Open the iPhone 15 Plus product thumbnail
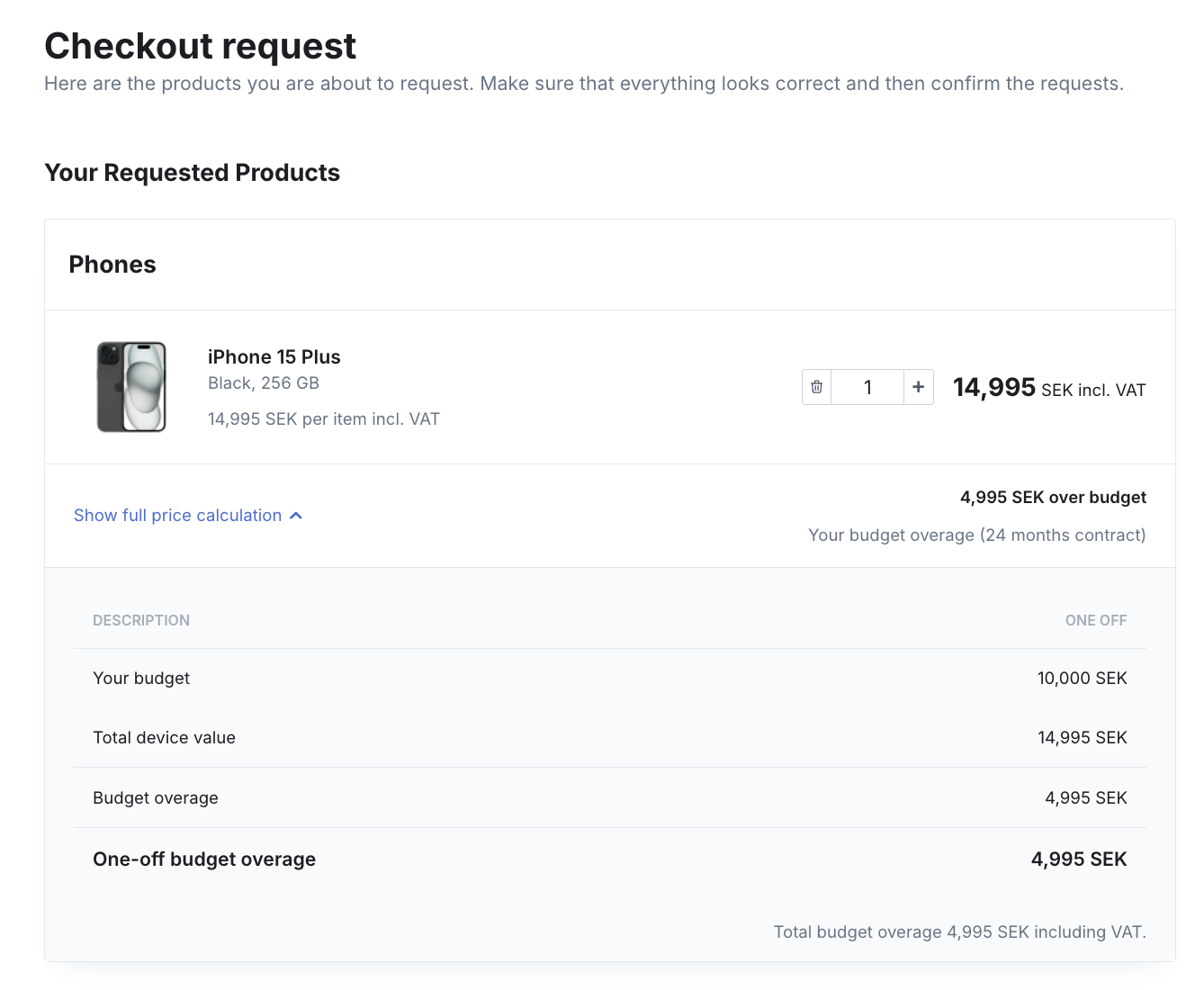1204x990 pixels. click(131, 387)
